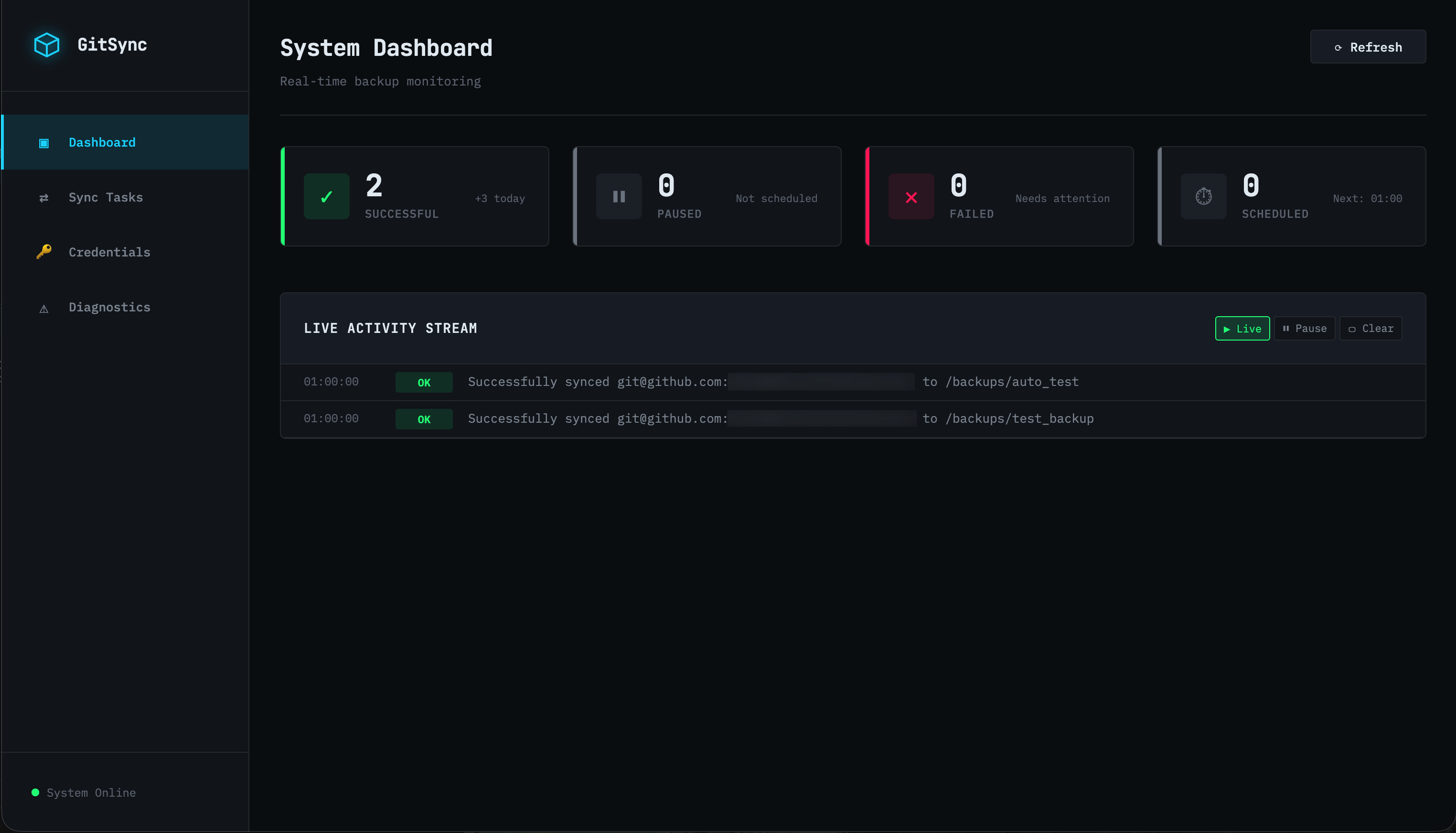Click the 'Next: 01:00' text

(1367, 199)
